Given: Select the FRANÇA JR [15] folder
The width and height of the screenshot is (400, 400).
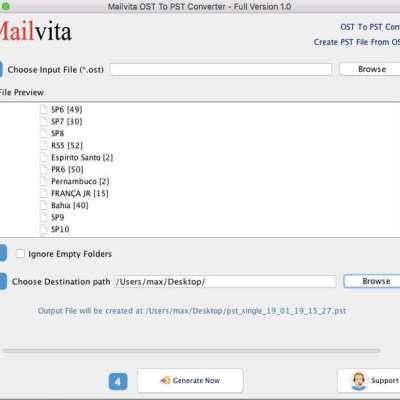Looking at the screenshot, I should (x=80, y=193).
